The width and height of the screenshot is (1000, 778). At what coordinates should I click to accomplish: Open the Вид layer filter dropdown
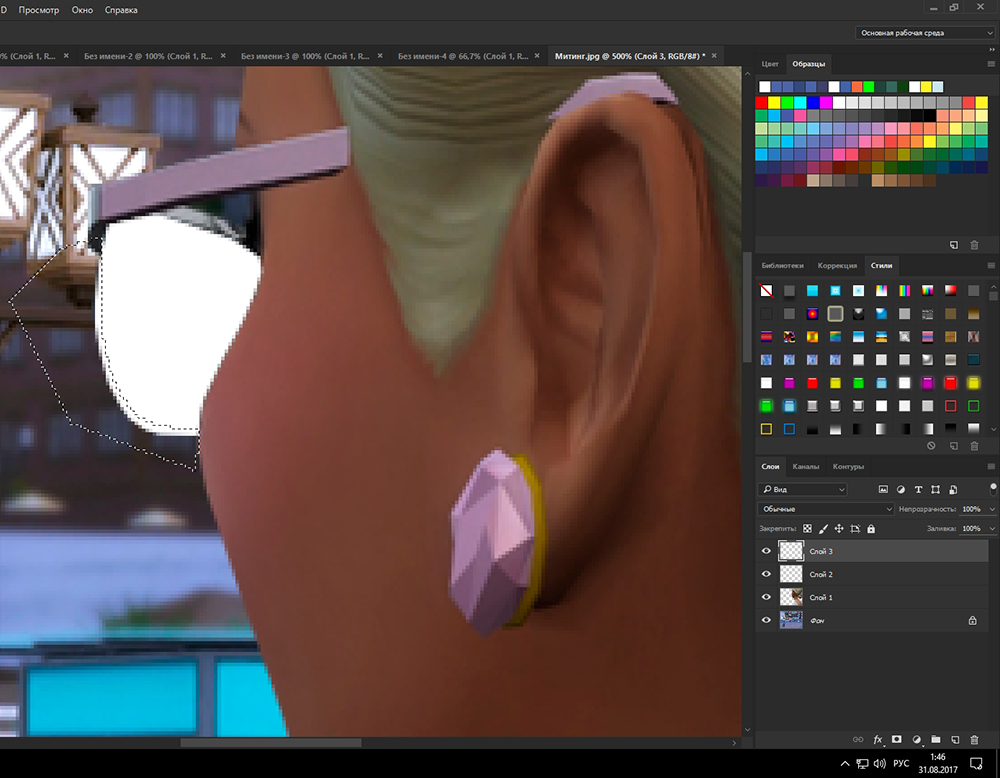pyautogui.click(x=803, y=489)
